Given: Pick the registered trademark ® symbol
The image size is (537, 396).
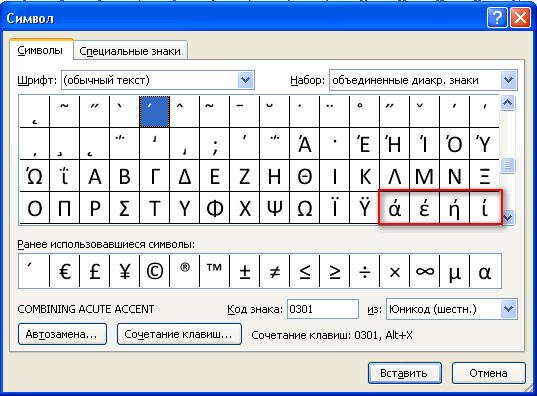Looking at the screenshot, I should (185, 271).
